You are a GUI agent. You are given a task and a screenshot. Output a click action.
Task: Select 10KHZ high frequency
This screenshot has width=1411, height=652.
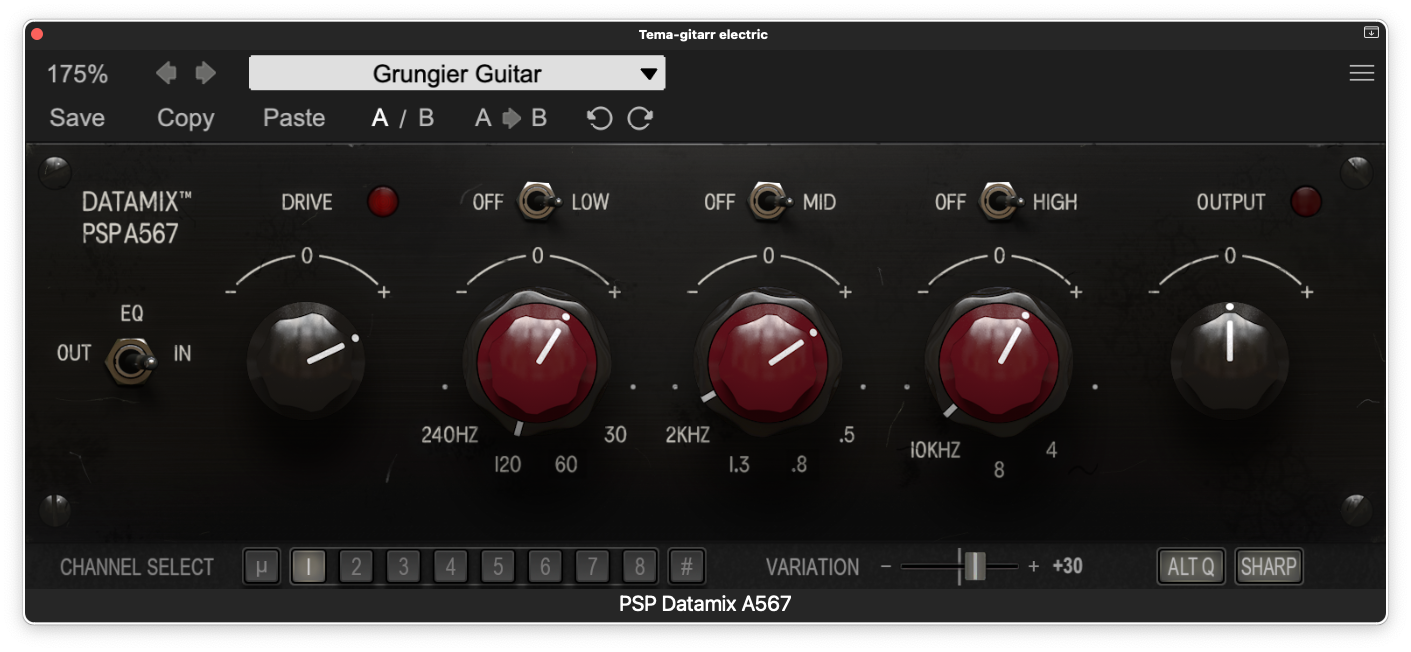pyautogui.click(x=934, y=451)
